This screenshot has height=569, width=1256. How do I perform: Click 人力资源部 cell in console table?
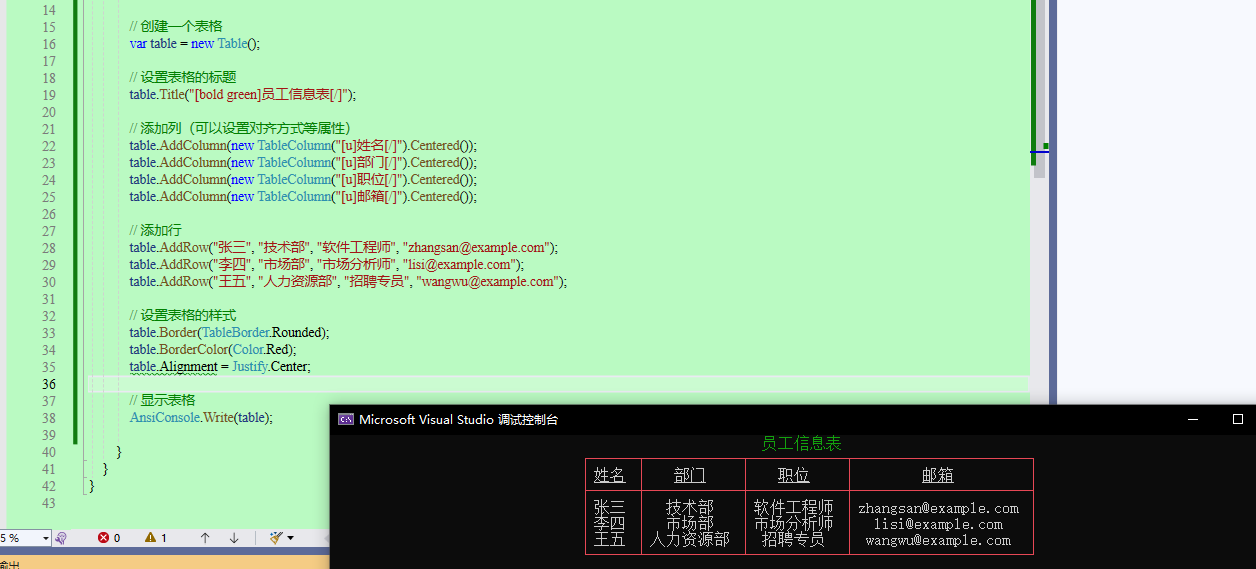click(x=689, y=540)
